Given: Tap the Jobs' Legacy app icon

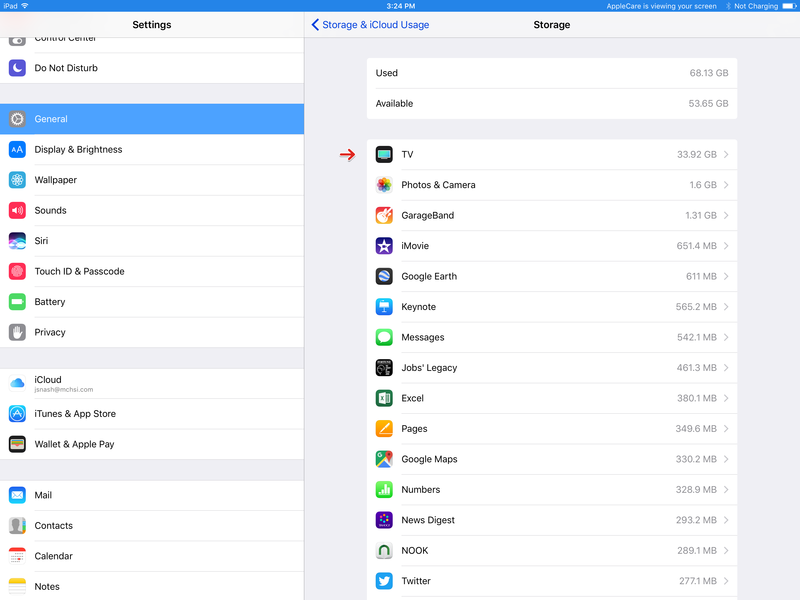Looking at the screenshot, I should coord(384,367).
